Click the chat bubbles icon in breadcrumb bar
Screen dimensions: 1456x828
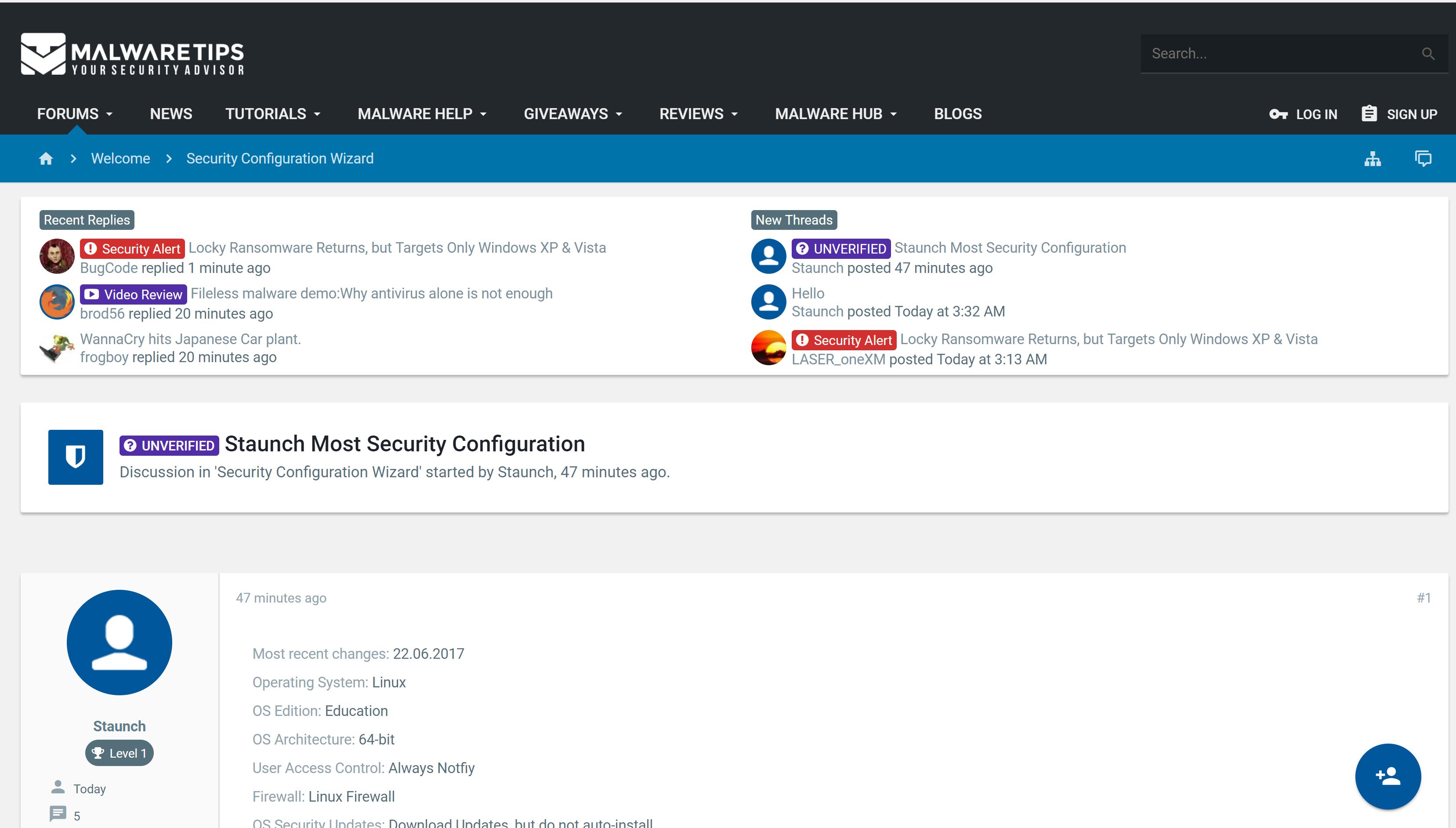click(x=1423, y=159)
